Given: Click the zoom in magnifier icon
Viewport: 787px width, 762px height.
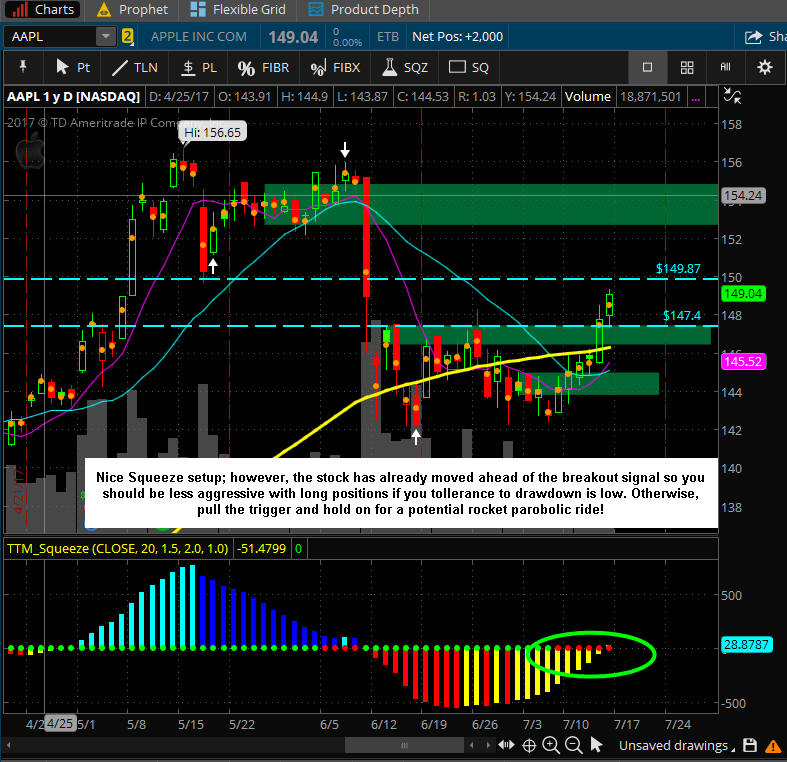Looking at the screenshot, I should click(x=551, y=745).
